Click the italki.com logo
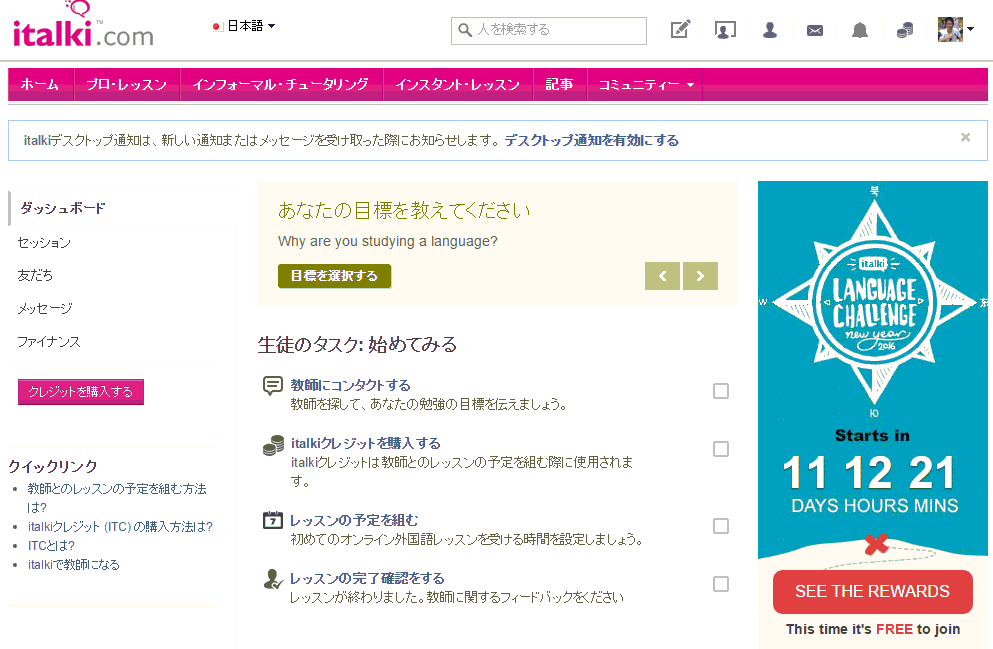993x649 pixels. [x=83, y=26]
